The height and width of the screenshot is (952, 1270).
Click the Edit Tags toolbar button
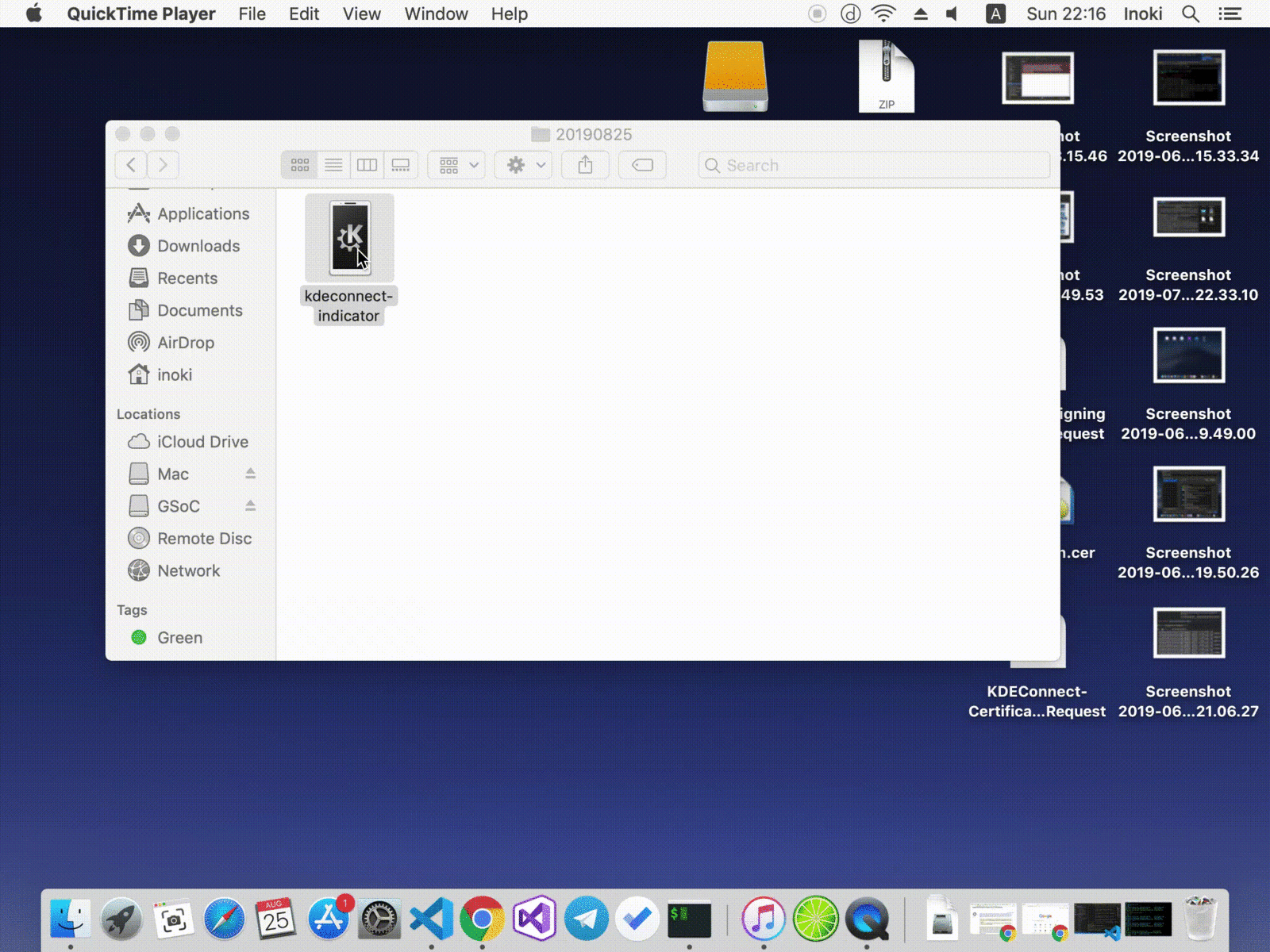pyautogui.click(x=642, y=165)
